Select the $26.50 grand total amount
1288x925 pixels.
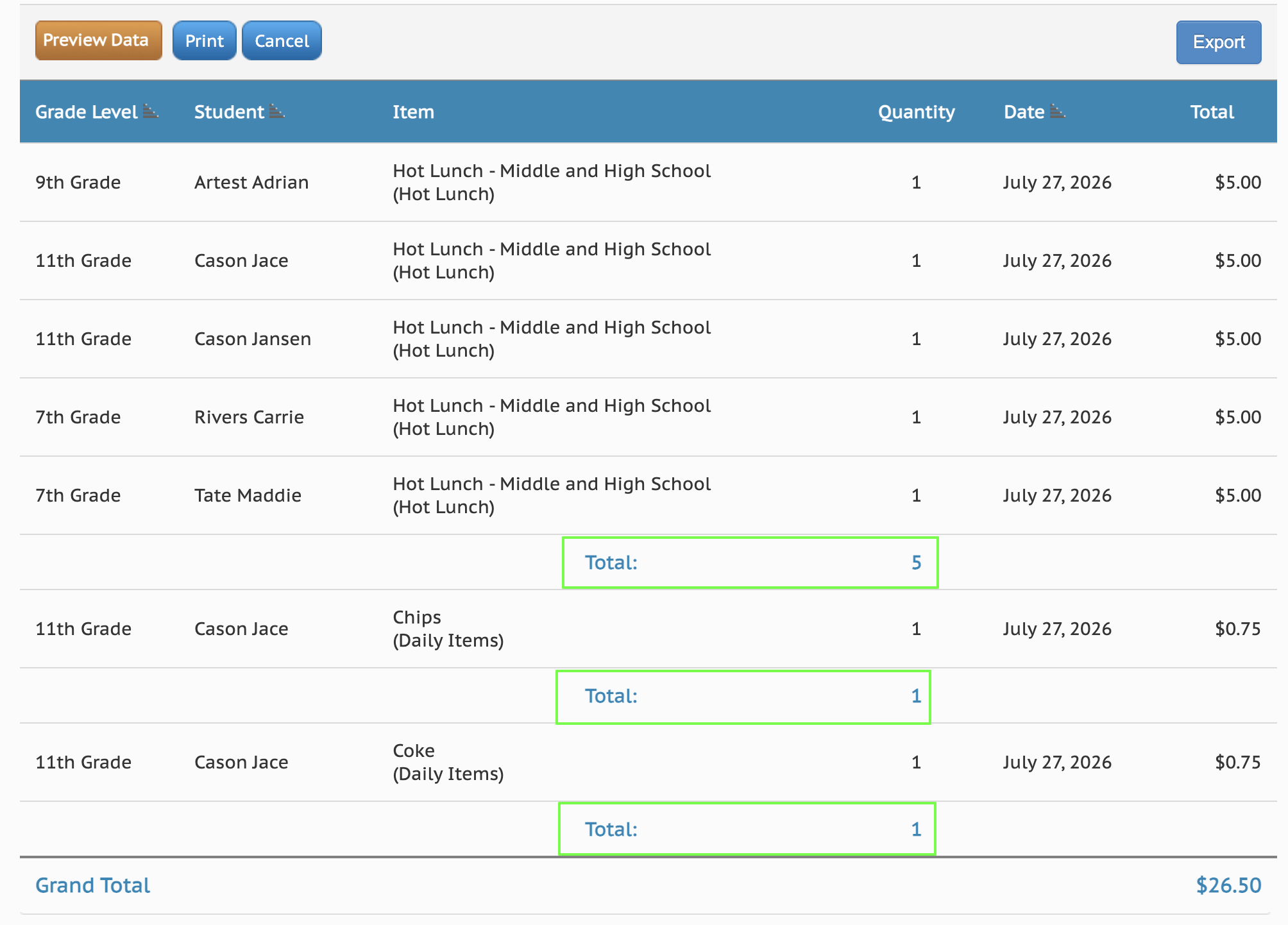tap(1228, 885)
